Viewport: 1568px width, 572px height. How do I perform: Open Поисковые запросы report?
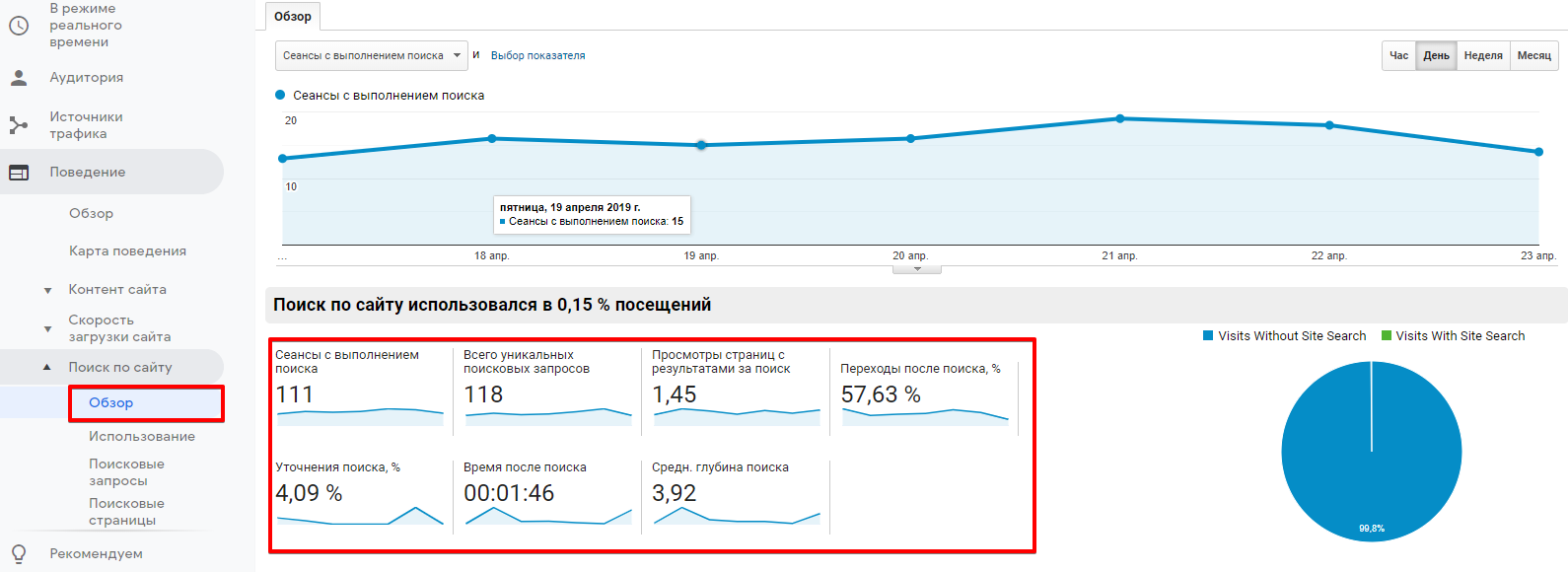(126, 472)
